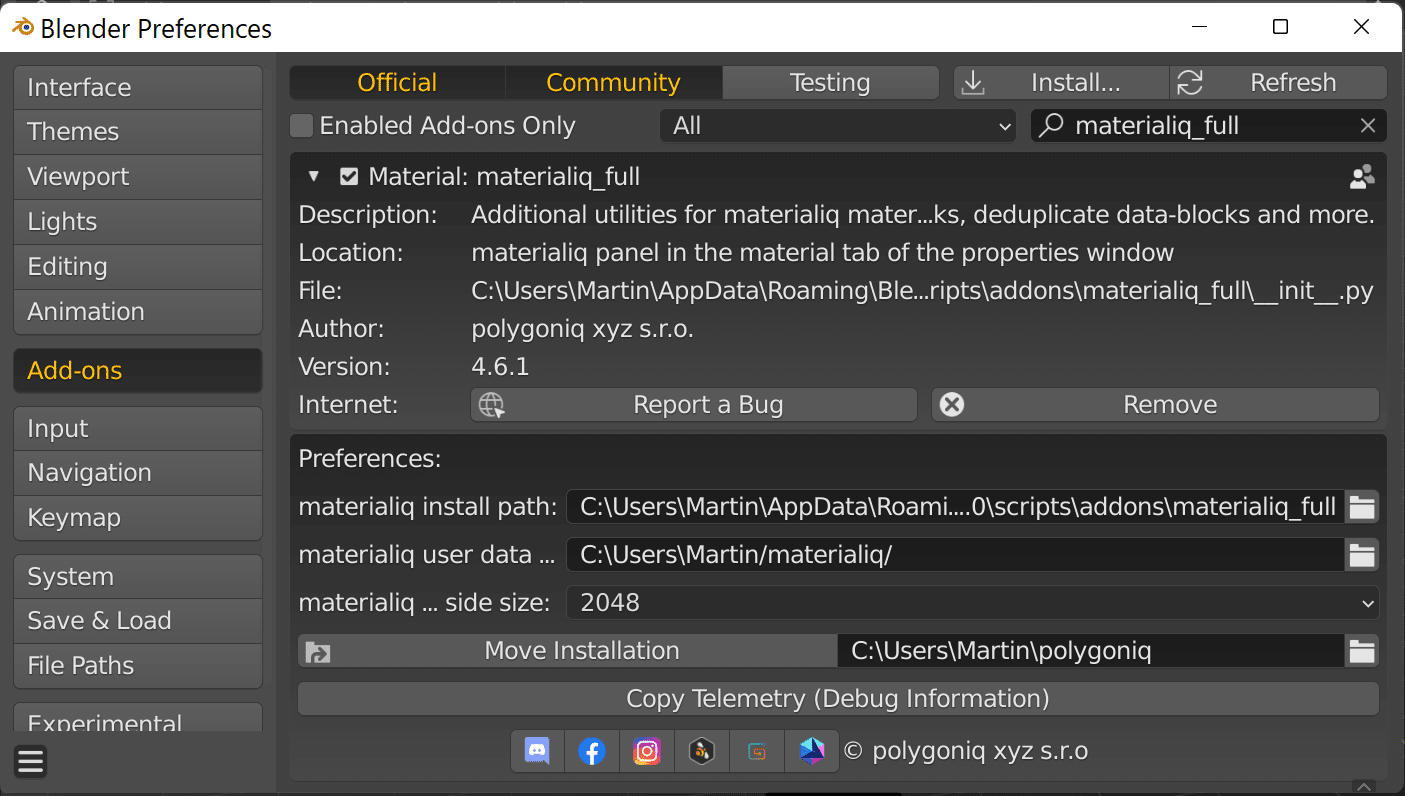Open the Themes preferences section

point(138,132)
